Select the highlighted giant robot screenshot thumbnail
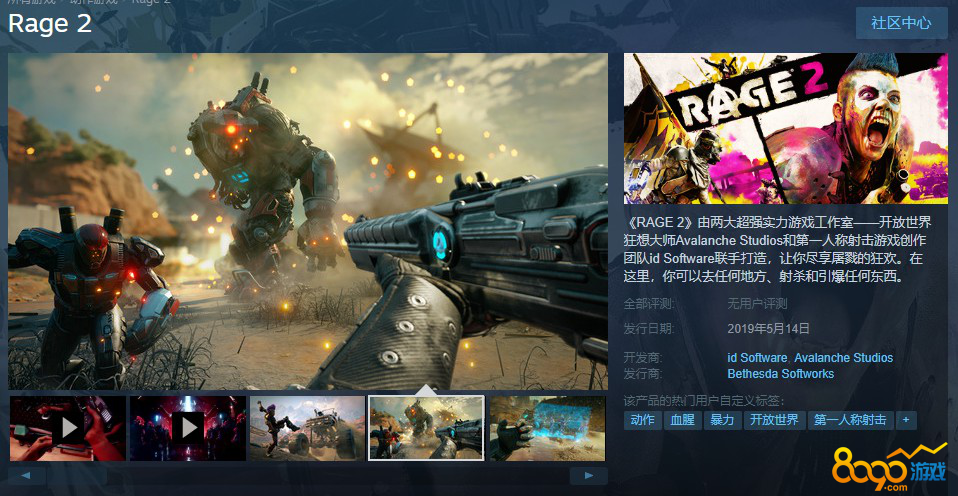 pyautogui.click(x=426, y=428)
